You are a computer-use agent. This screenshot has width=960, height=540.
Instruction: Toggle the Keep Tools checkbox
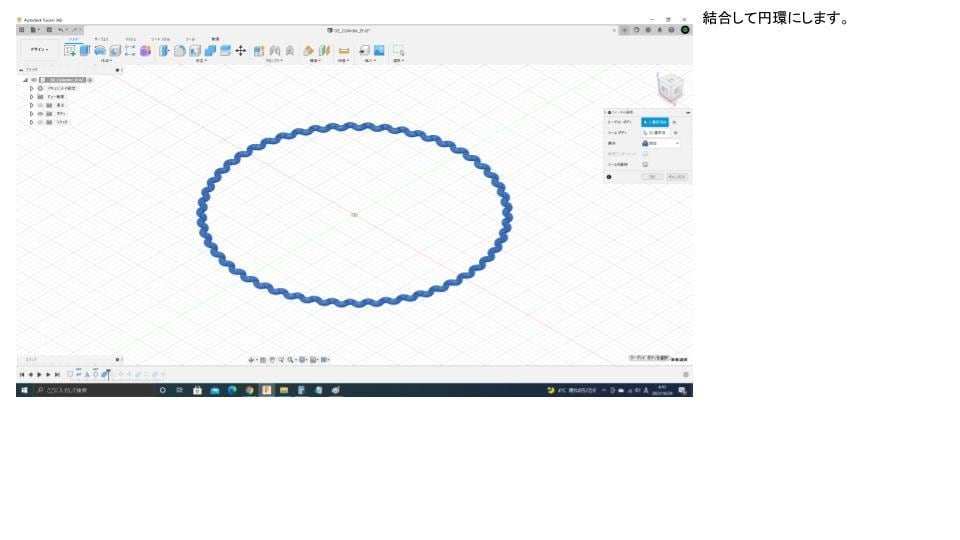(x=645, y=165)
